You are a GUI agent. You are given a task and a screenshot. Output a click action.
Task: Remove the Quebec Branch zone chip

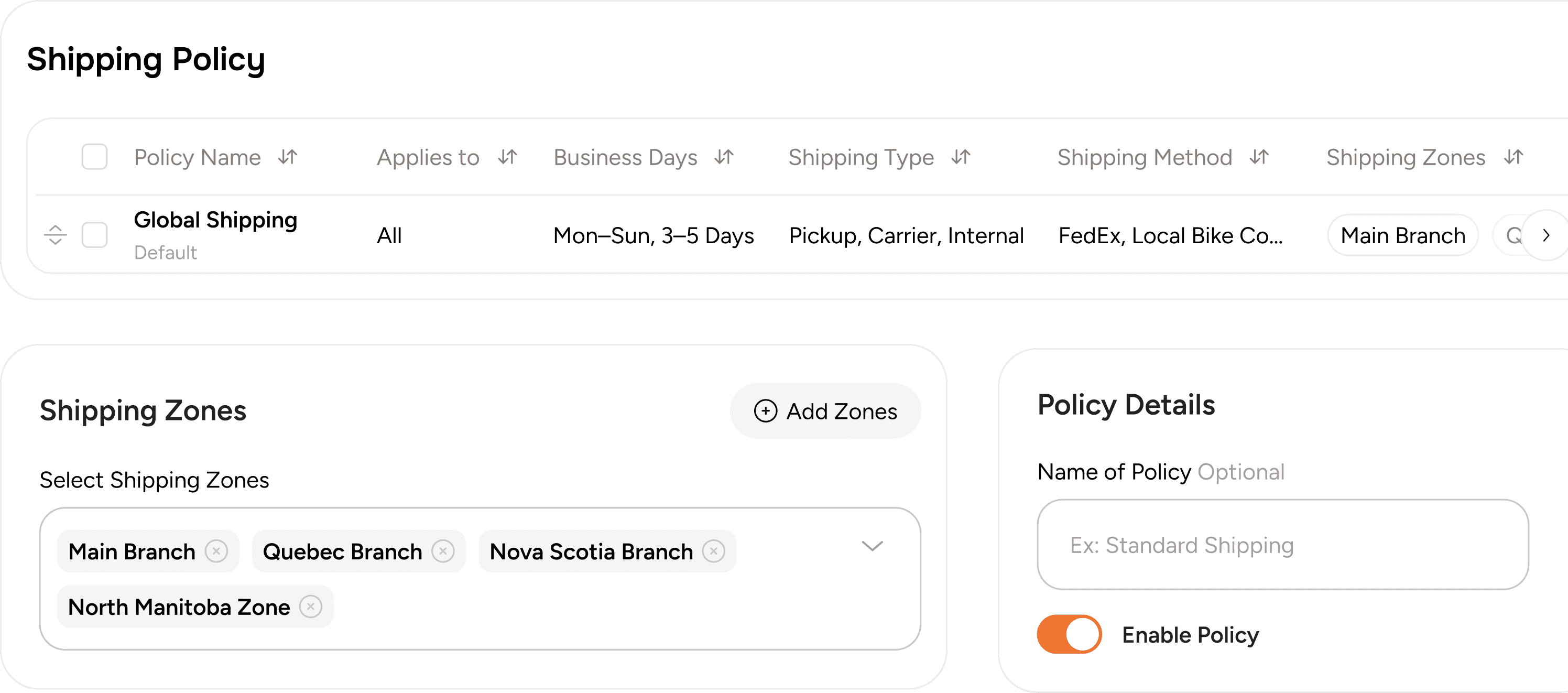point(444,550)
